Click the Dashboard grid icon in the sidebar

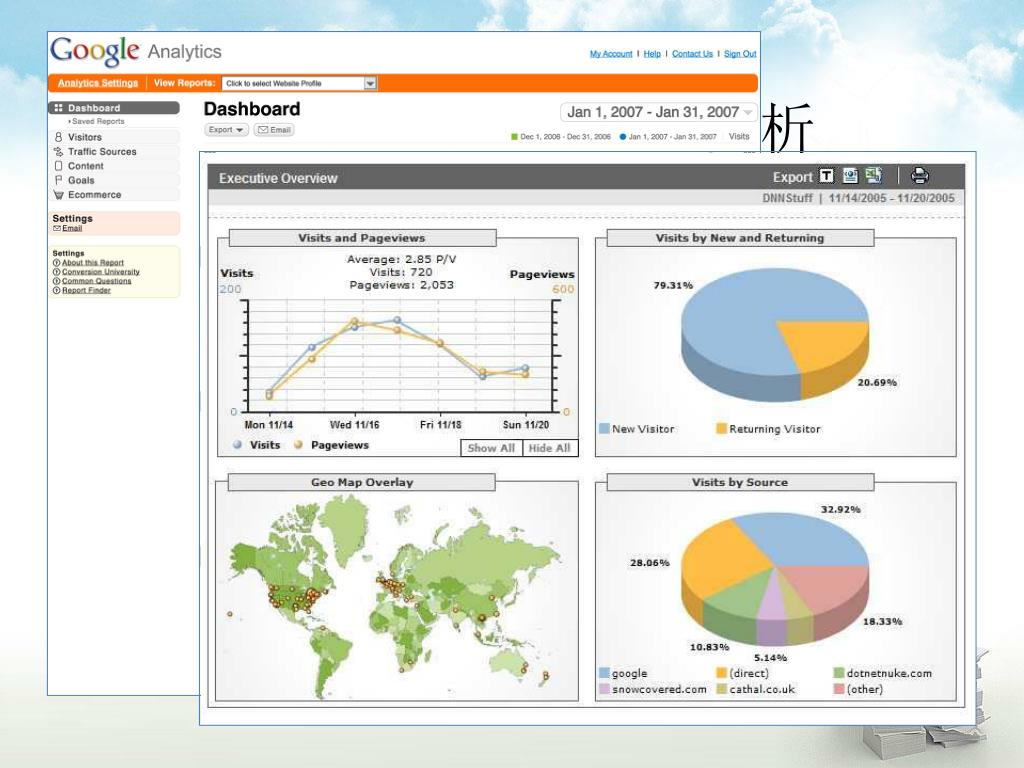point(58,108)
